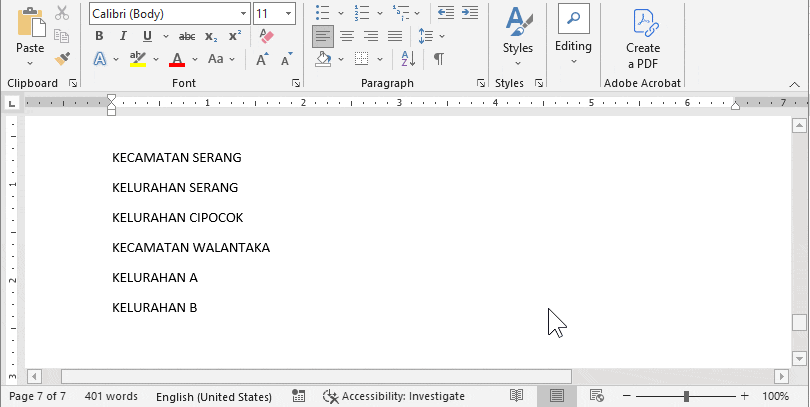Click the Create a PDF button
This screenshot has height=407, width=810.
(643, 38)
